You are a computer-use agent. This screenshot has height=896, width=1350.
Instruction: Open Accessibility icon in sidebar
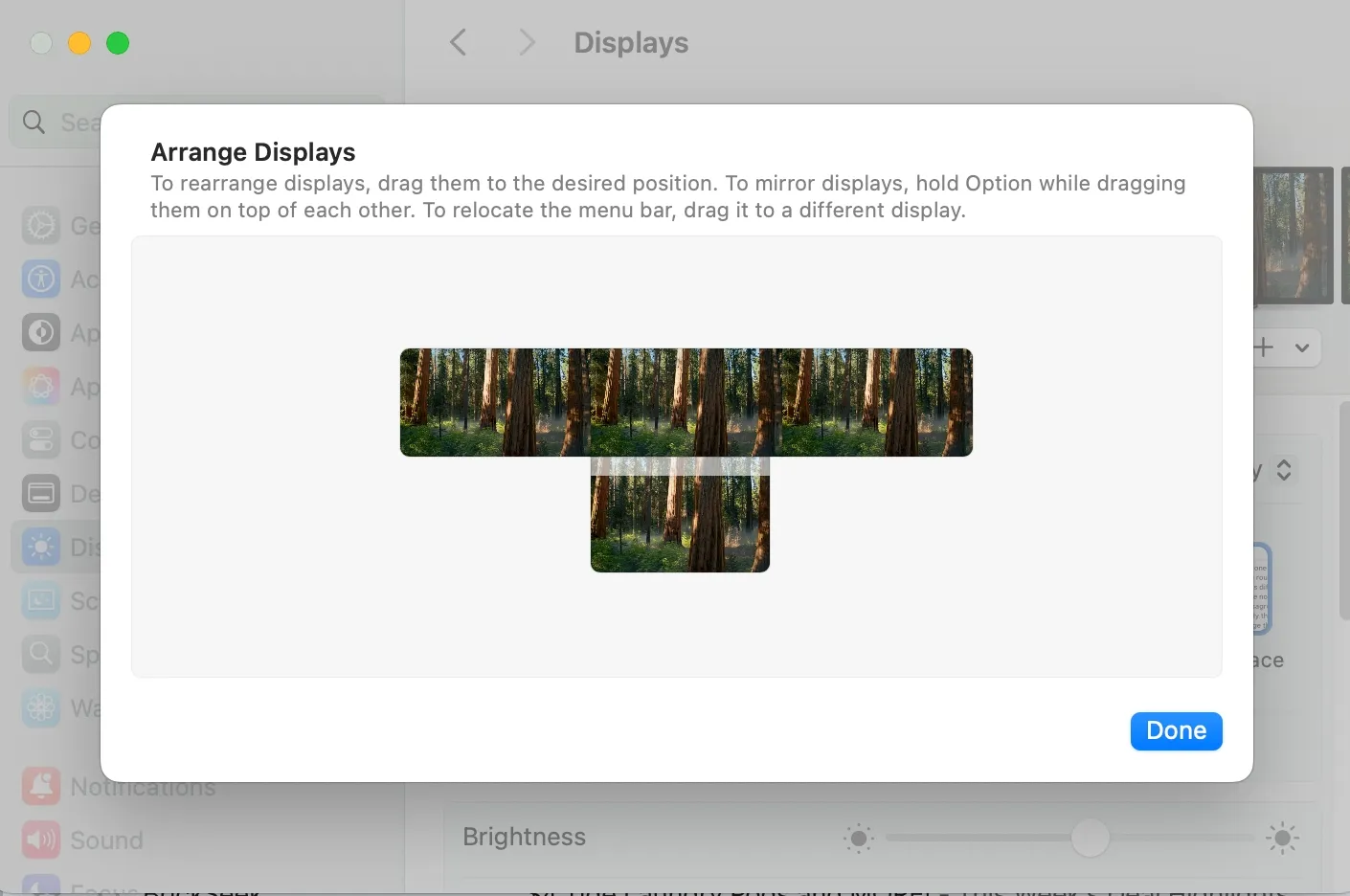(41, 279)
